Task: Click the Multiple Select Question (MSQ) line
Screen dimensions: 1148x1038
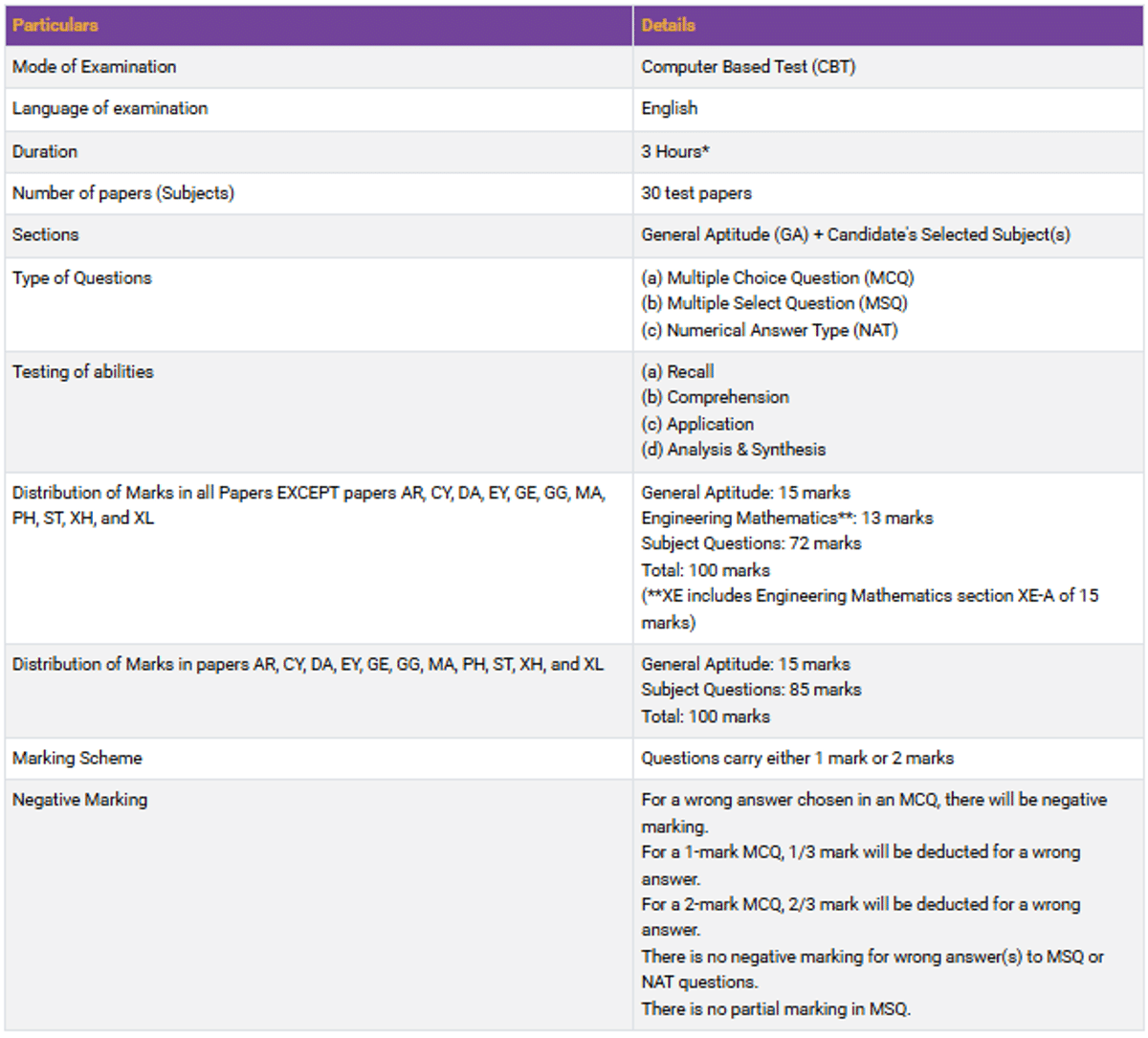Action: [774, 303]
